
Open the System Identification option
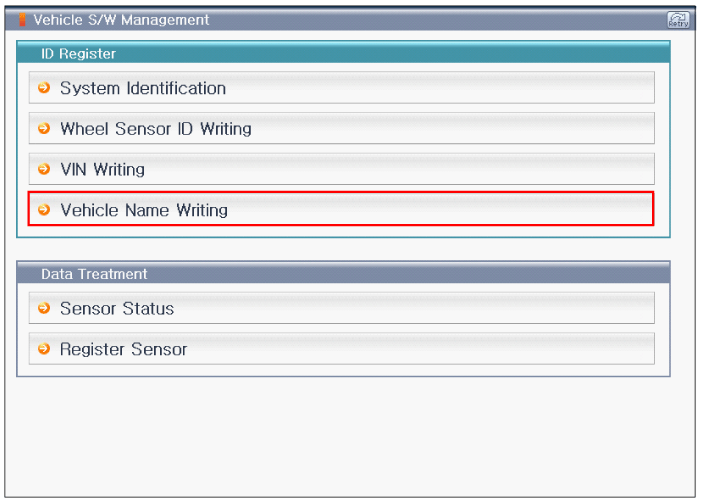(x=143, y=88)
